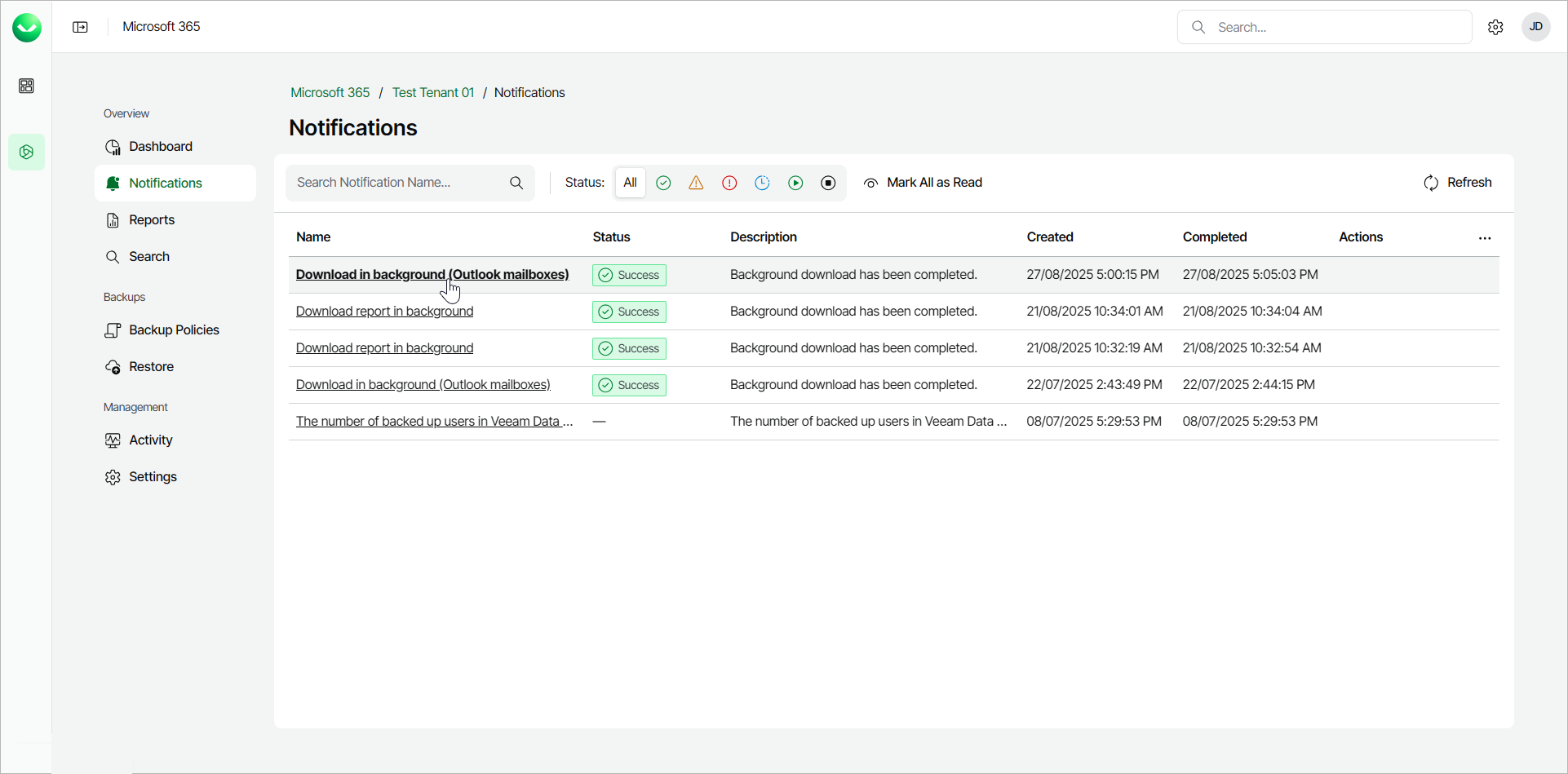
Task: Open the backed up users in Veeam Data notification link
Action: point(435,422)
